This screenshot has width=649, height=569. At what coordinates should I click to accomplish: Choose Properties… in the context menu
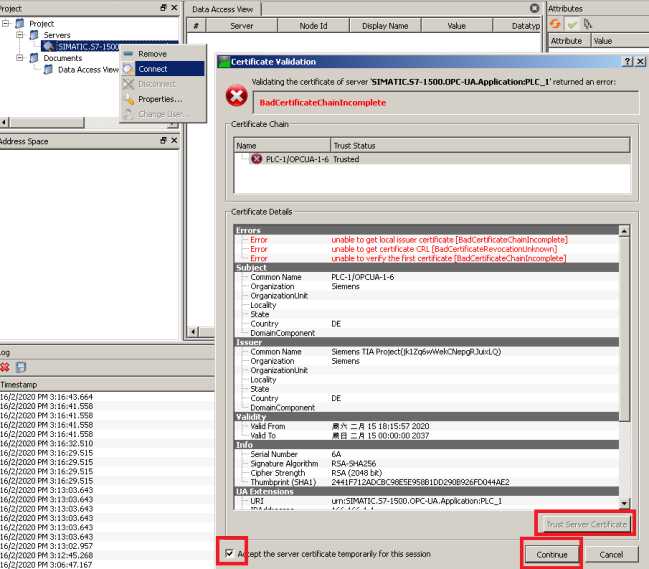coord(160,99)
